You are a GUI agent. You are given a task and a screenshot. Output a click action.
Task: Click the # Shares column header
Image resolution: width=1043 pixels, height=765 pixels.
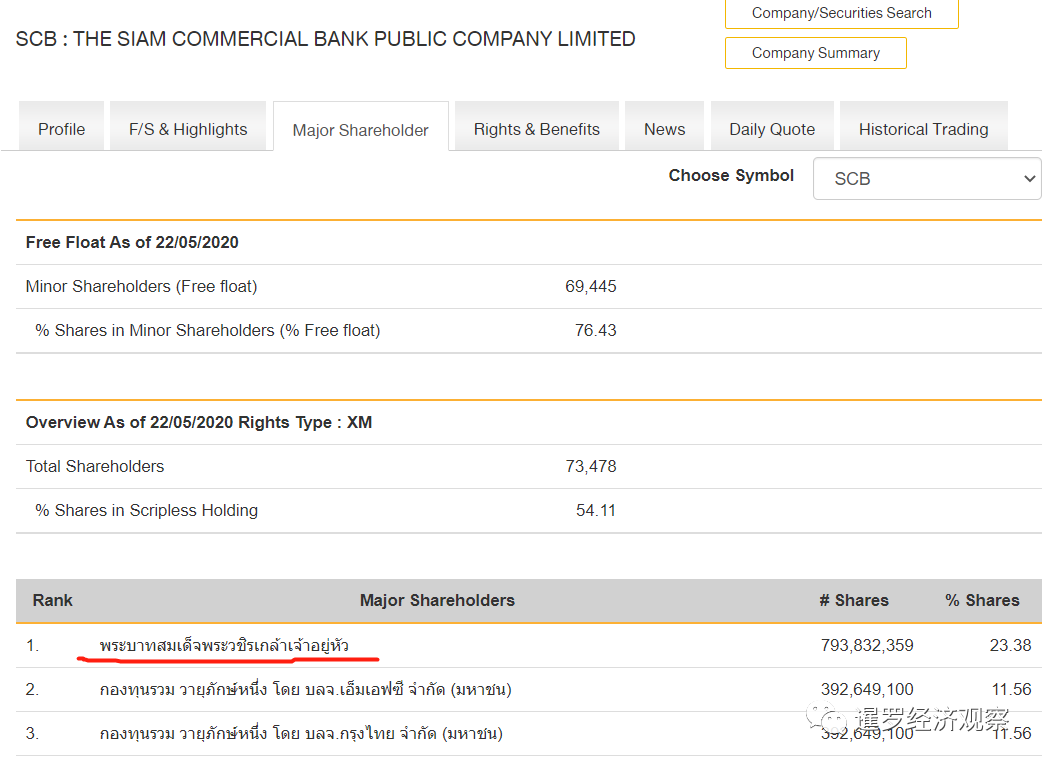853,600
